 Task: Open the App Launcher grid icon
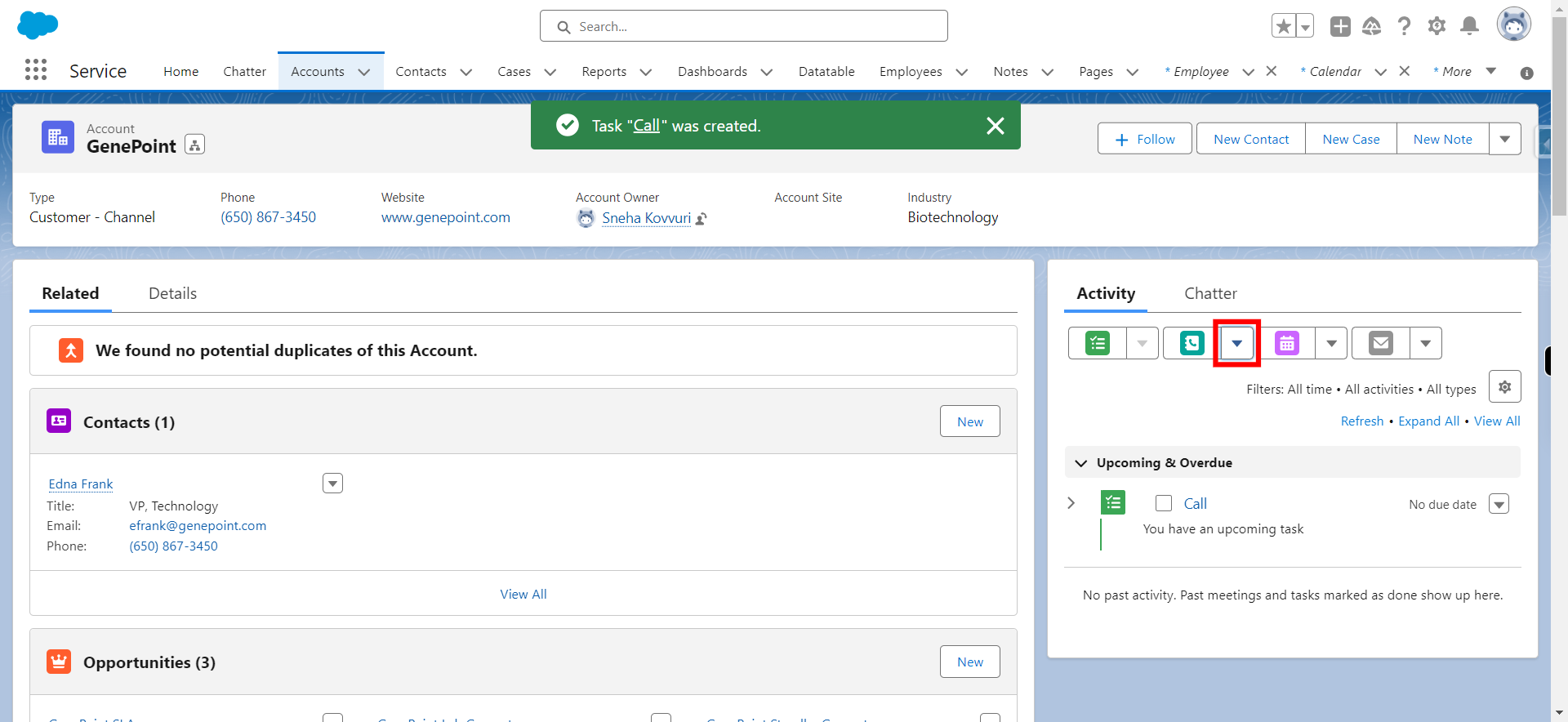(36, 70)
